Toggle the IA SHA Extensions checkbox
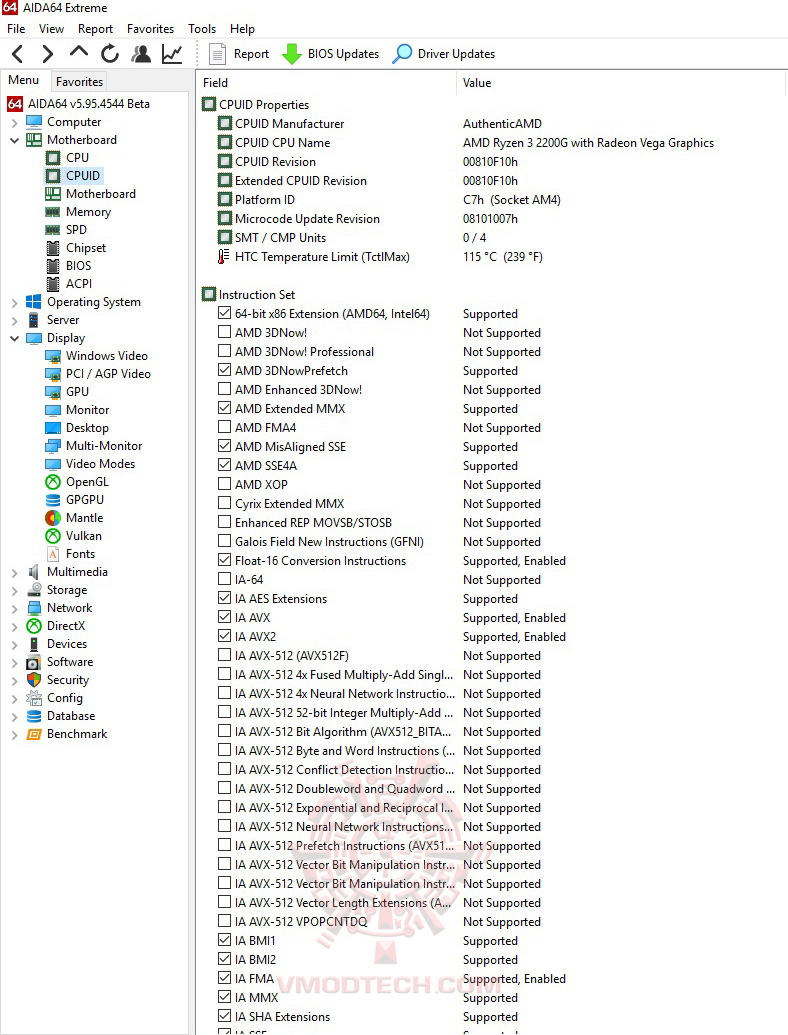Viewport: 788px width, 1035px height. (224, 1016)
